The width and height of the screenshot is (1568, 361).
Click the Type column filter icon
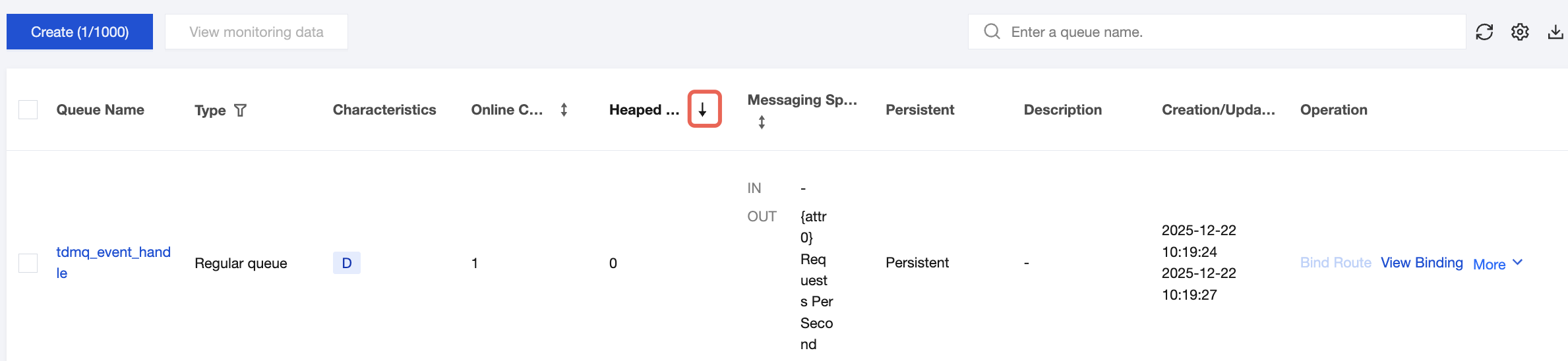241,110
